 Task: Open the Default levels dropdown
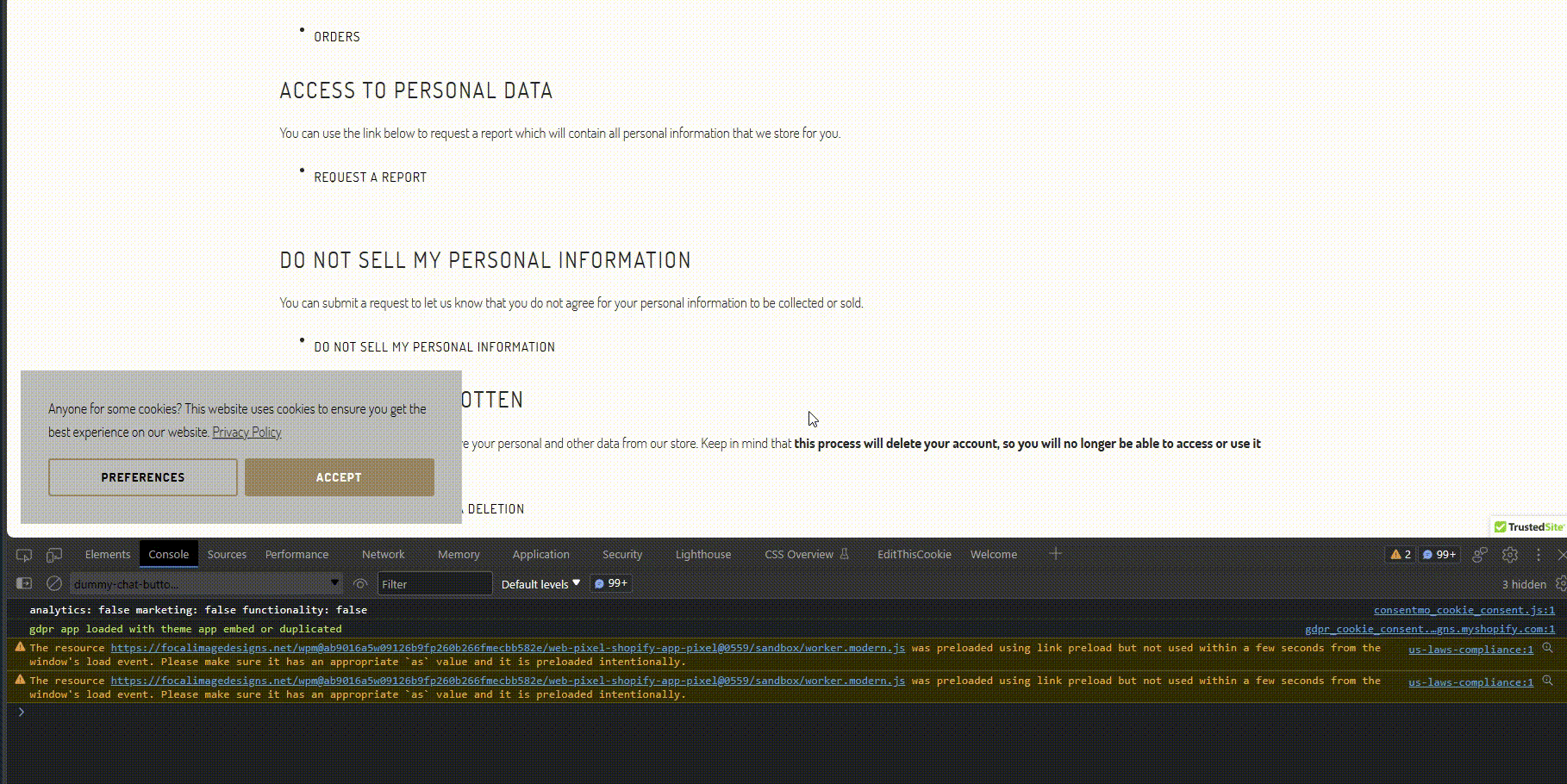540,584
